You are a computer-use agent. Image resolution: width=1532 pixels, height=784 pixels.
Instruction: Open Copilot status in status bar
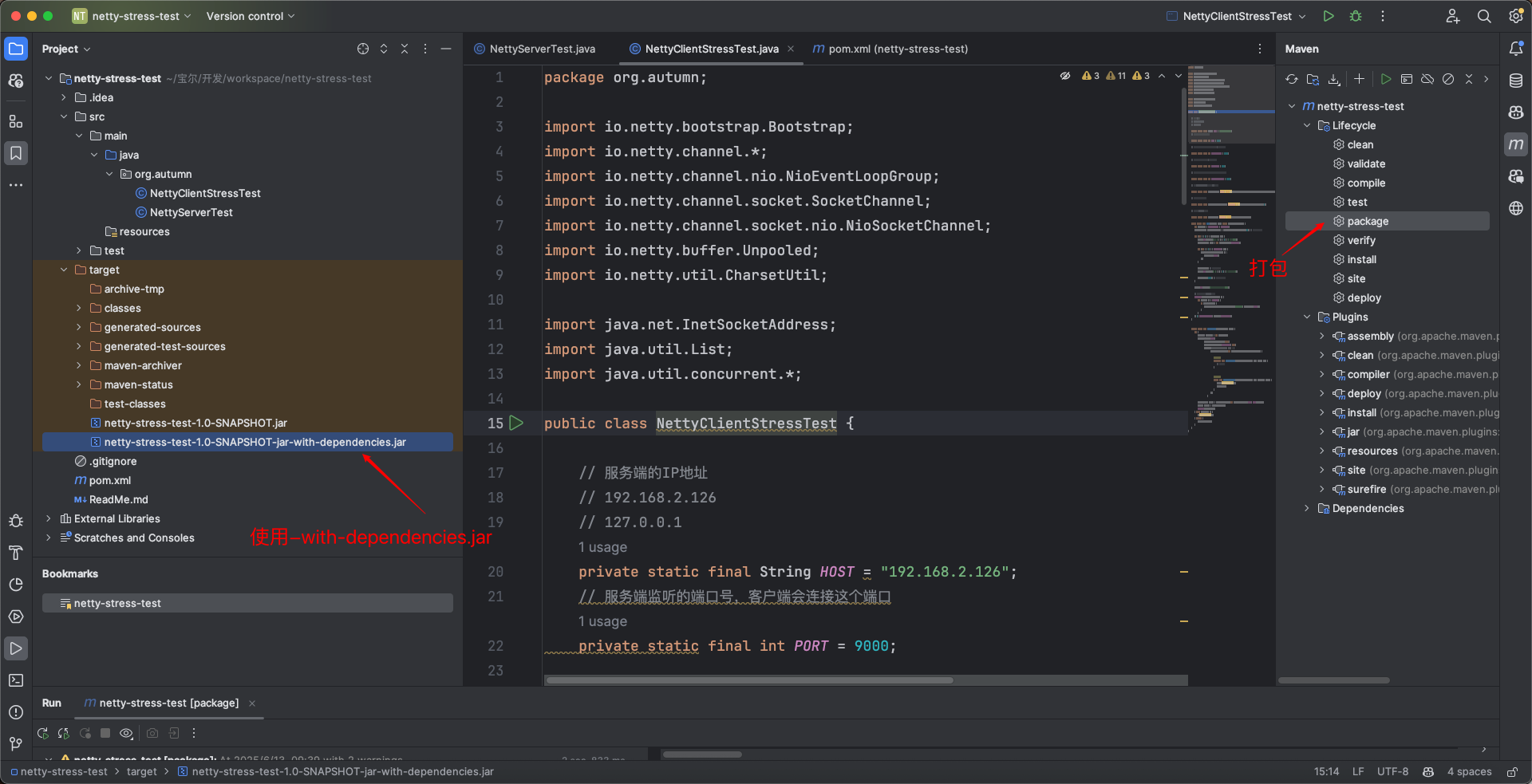click(1428, 772)
